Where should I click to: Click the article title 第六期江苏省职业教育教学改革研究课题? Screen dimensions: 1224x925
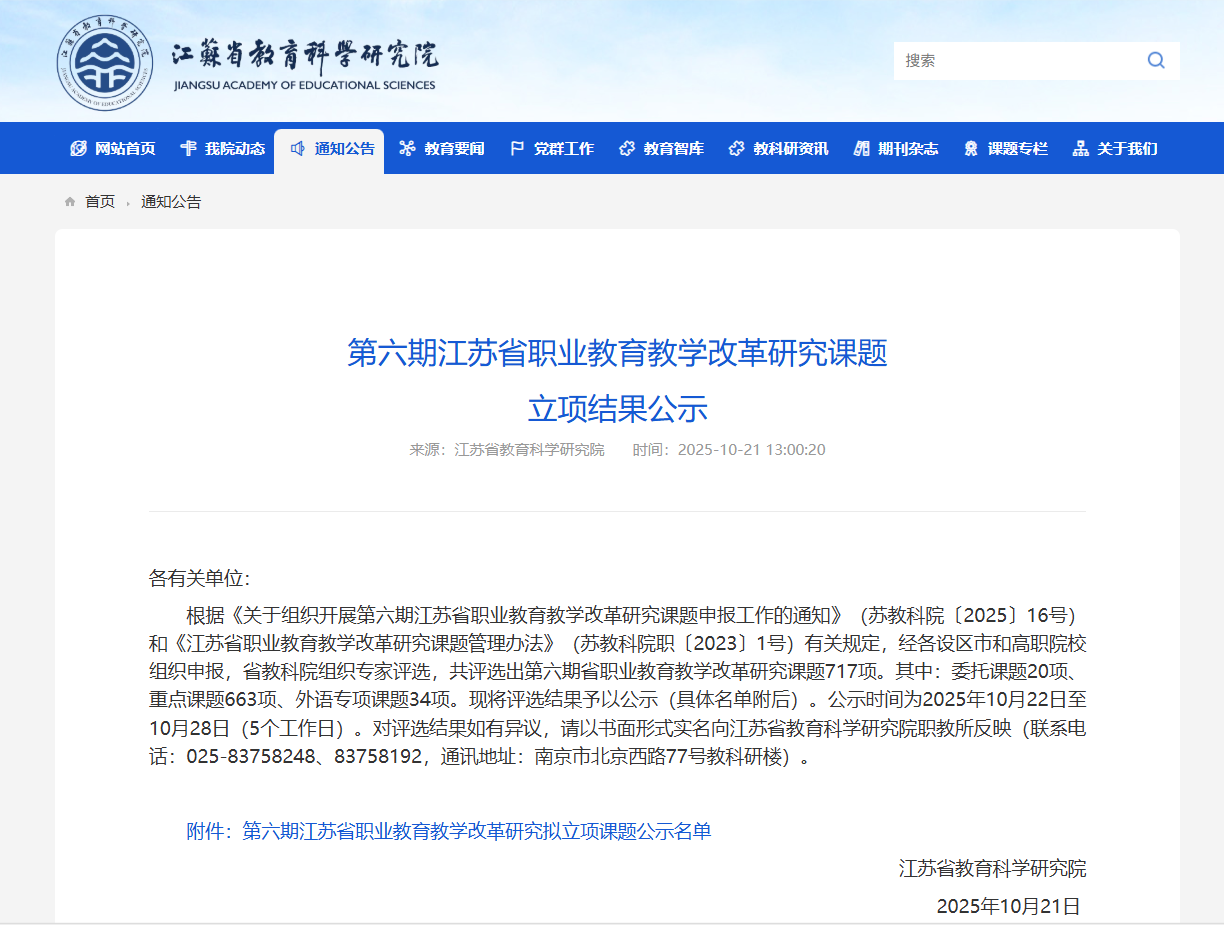(x=617, y=353)
